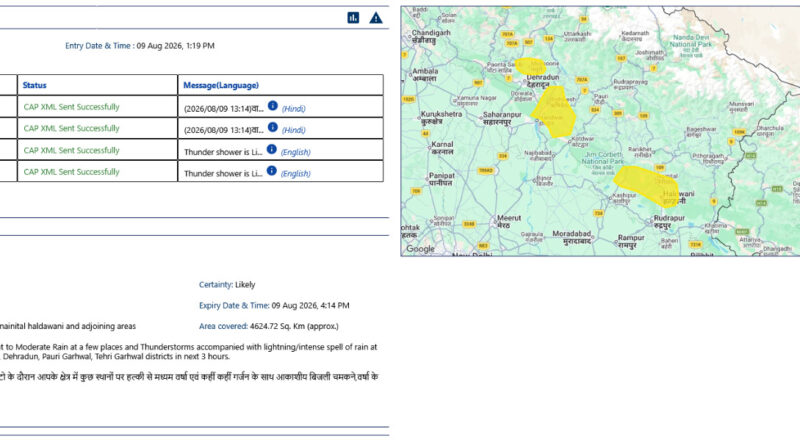Click the second (English) language link
The image size is (800, 445).
(295, 174)
